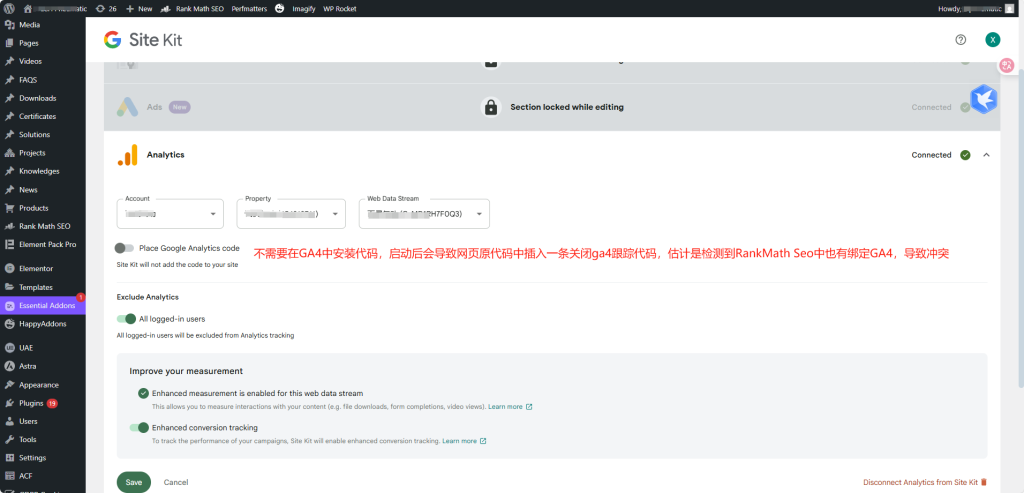Open Learn more for enhanced measurement
The width and height of the screenshot is (1024, 493).
click(510, 407)
